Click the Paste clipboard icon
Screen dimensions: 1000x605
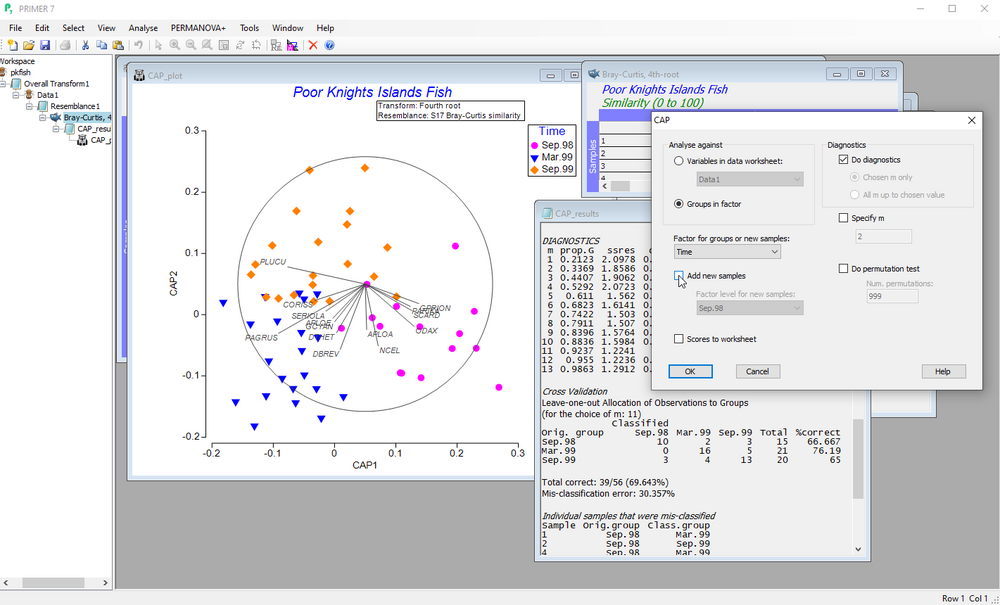pyautogui.click(x=118, y=45)
